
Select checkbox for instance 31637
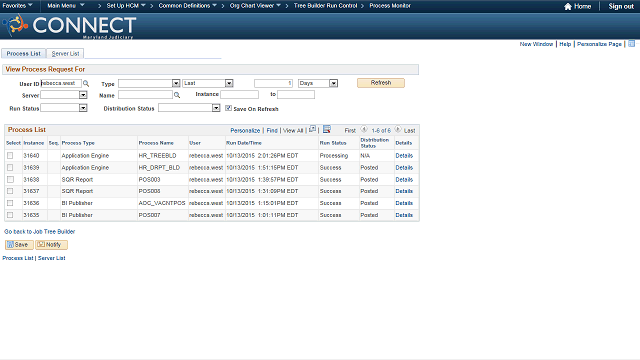[10, 191]
